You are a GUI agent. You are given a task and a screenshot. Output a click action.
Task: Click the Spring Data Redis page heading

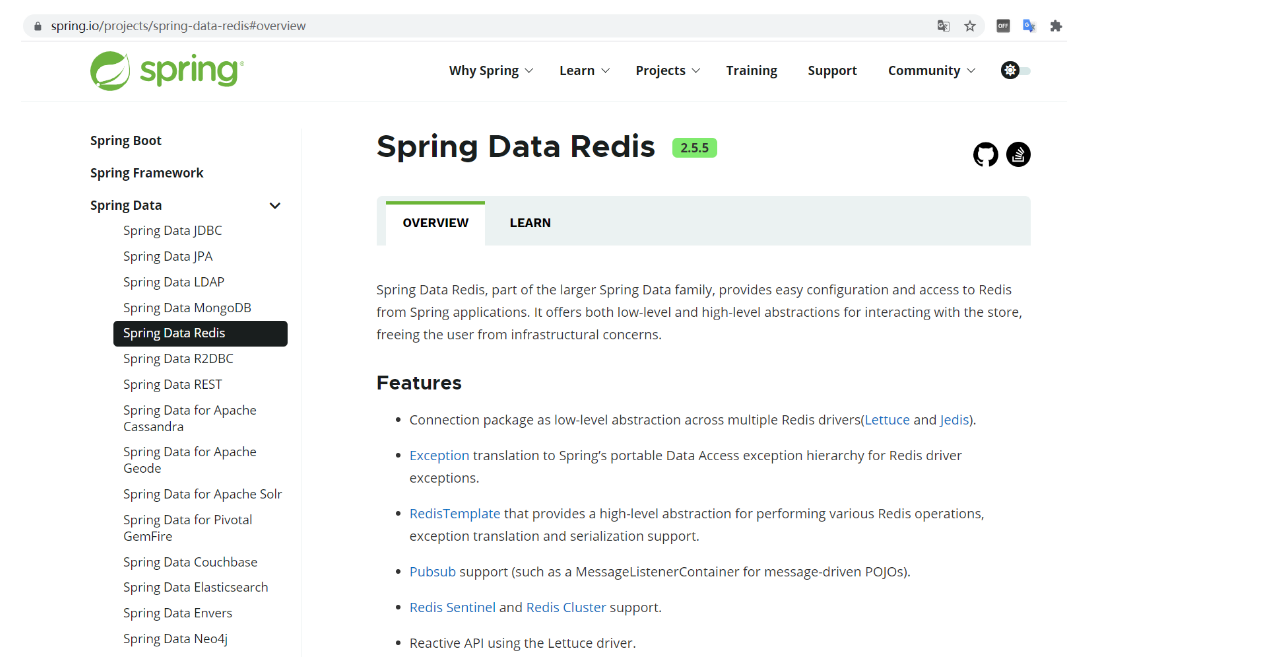click(x=516, y=147)
